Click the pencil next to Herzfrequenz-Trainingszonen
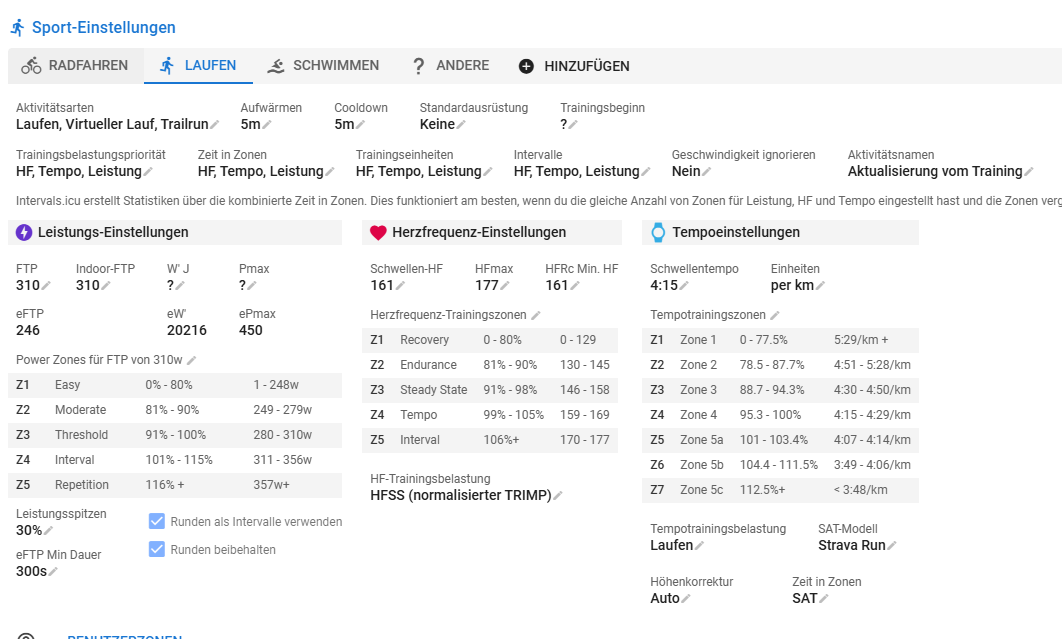The image size is (1062, 639). point(536,315)
